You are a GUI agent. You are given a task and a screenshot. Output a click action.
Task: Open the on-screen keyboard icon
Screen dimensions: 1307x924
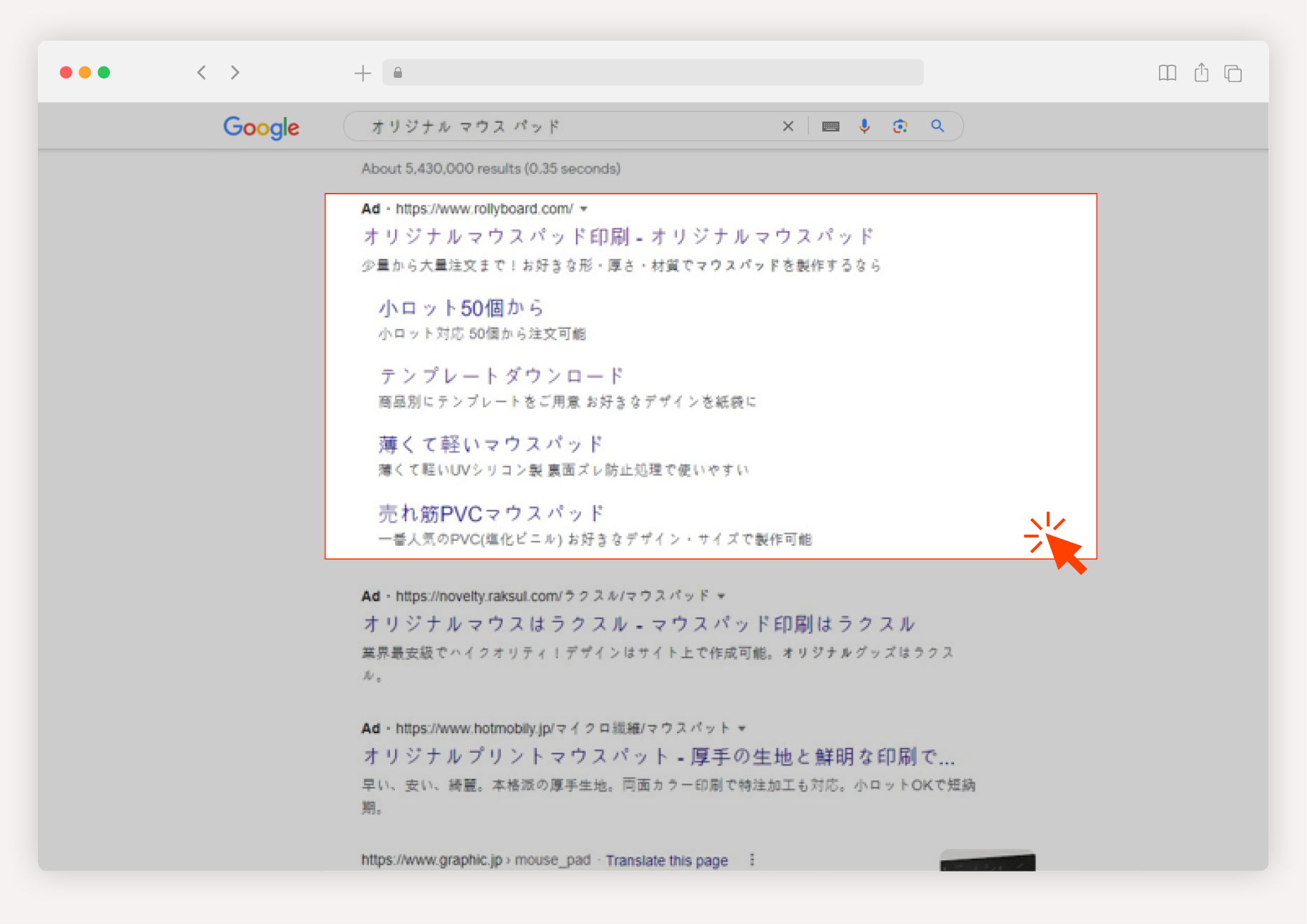point(831,126)
